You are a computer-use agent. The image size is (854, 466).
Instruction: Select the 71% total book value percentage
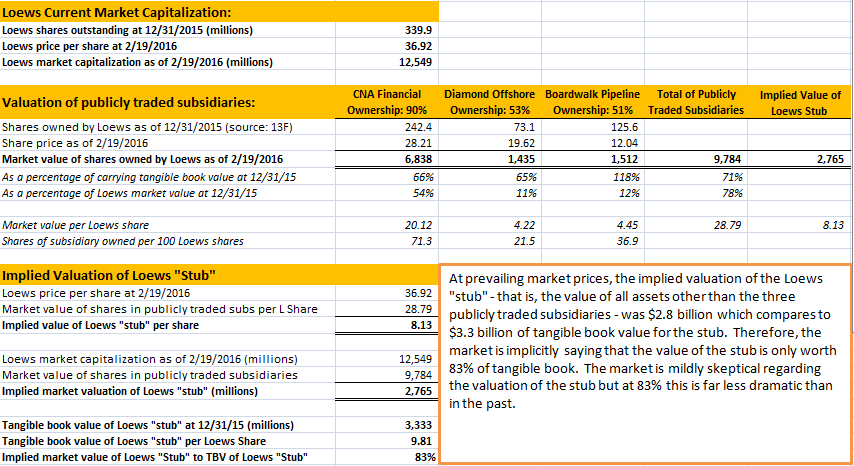point(732,177)
